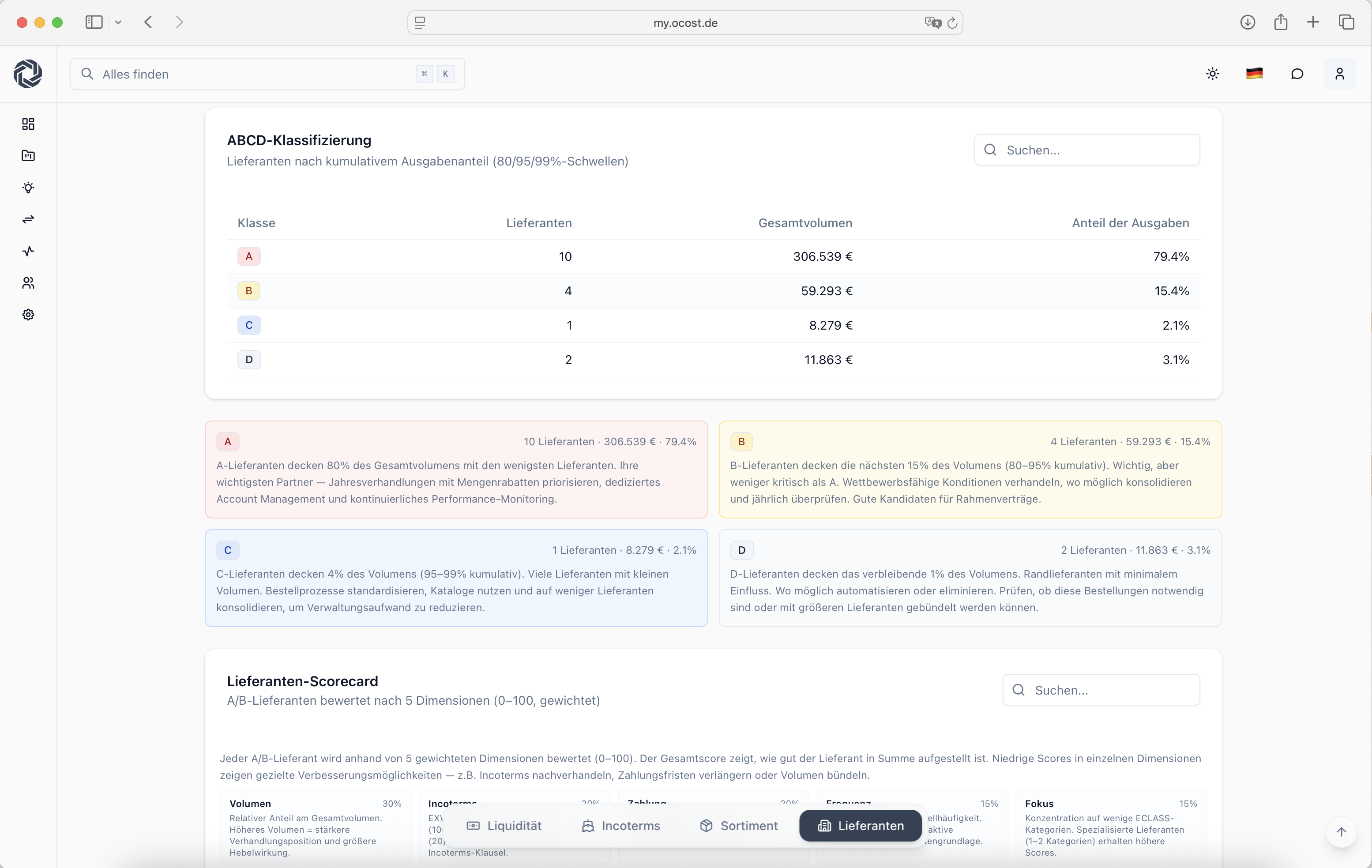Click the 8.279 € value in table

coord(831,325)
